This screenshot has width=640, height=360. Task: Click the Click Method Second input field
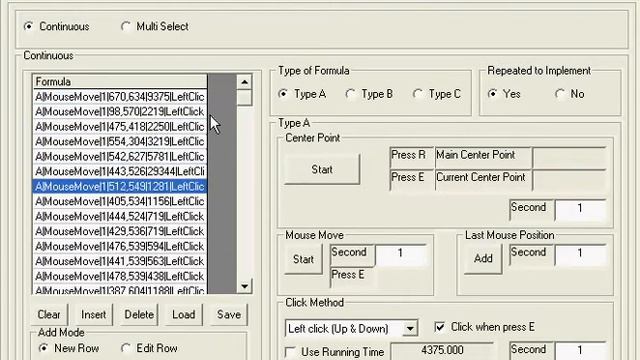point(580,351)
